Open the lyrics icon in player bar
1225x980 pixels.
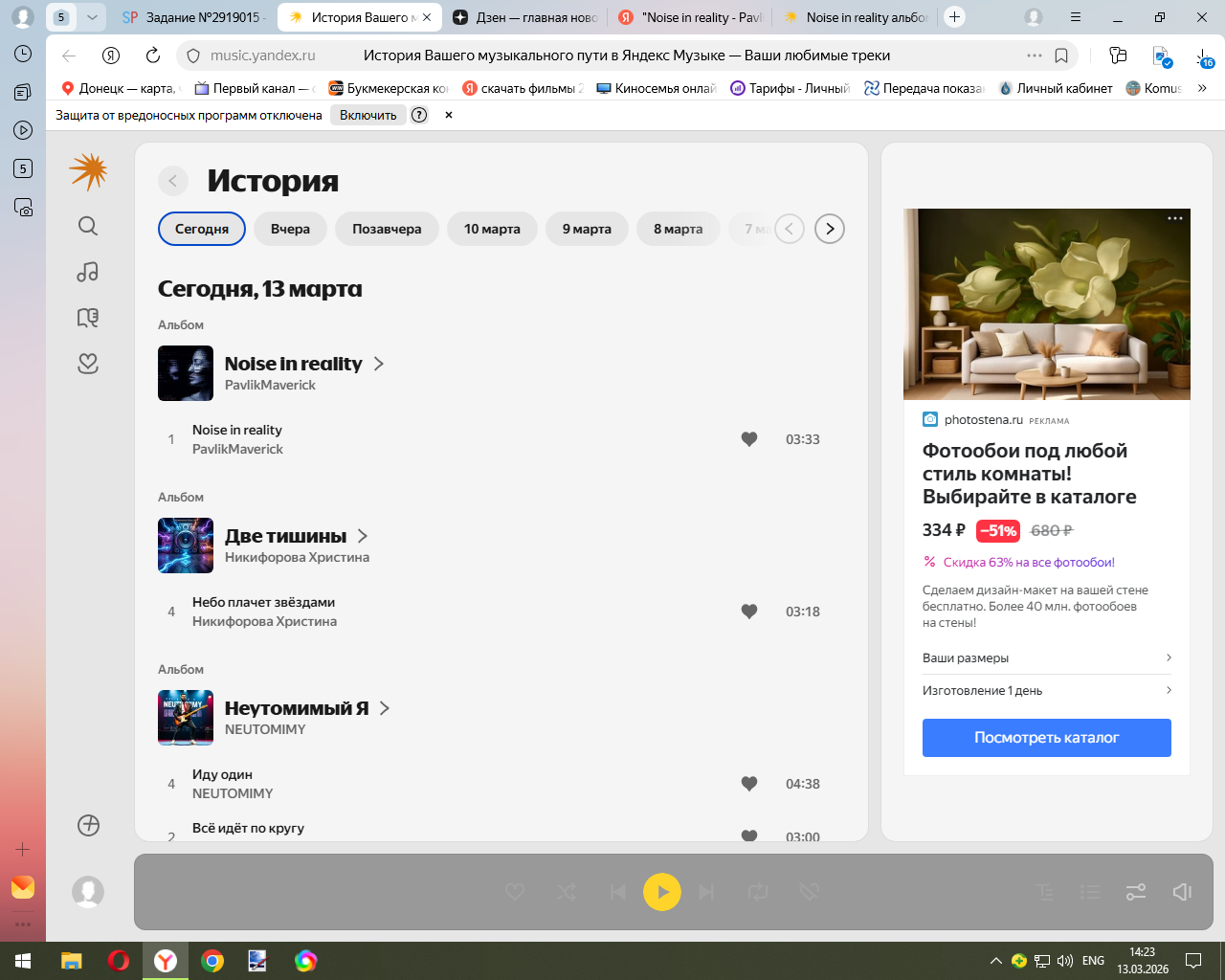(x=1045, y=892)
